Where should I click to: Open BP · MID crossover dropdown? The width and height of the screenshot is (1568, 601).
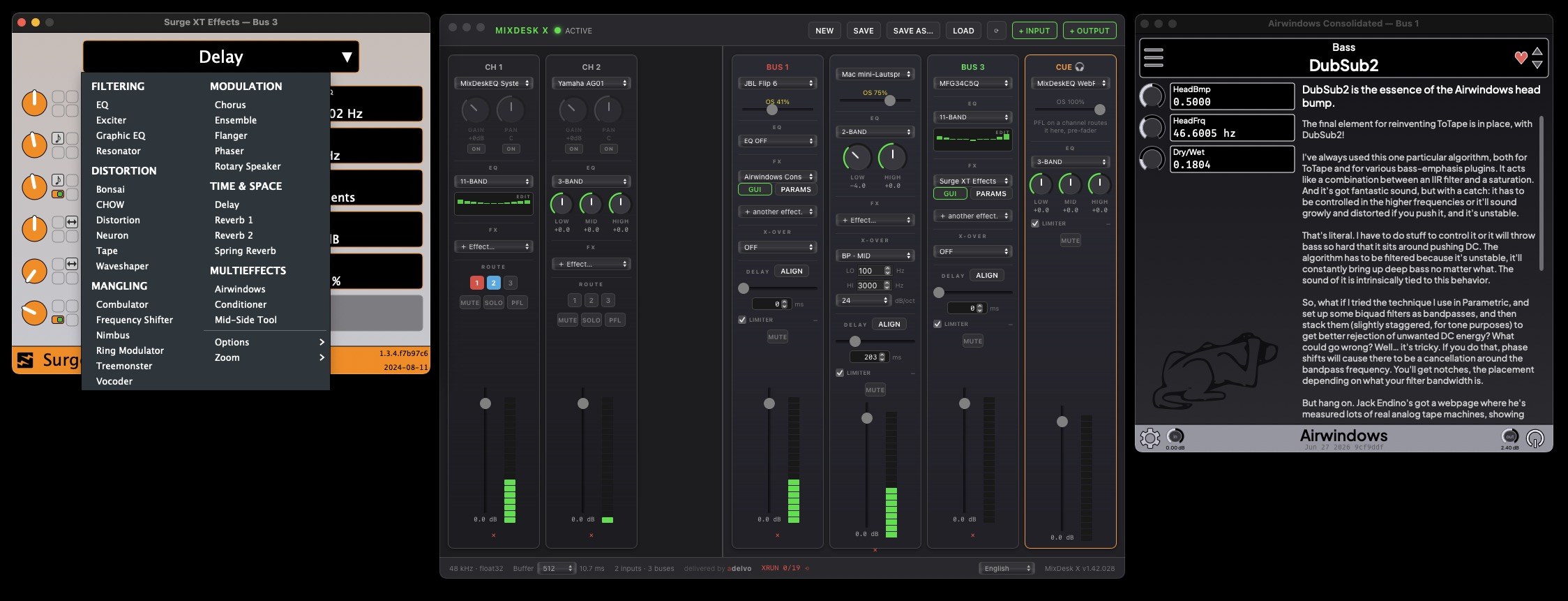click(x=875, y=255)
